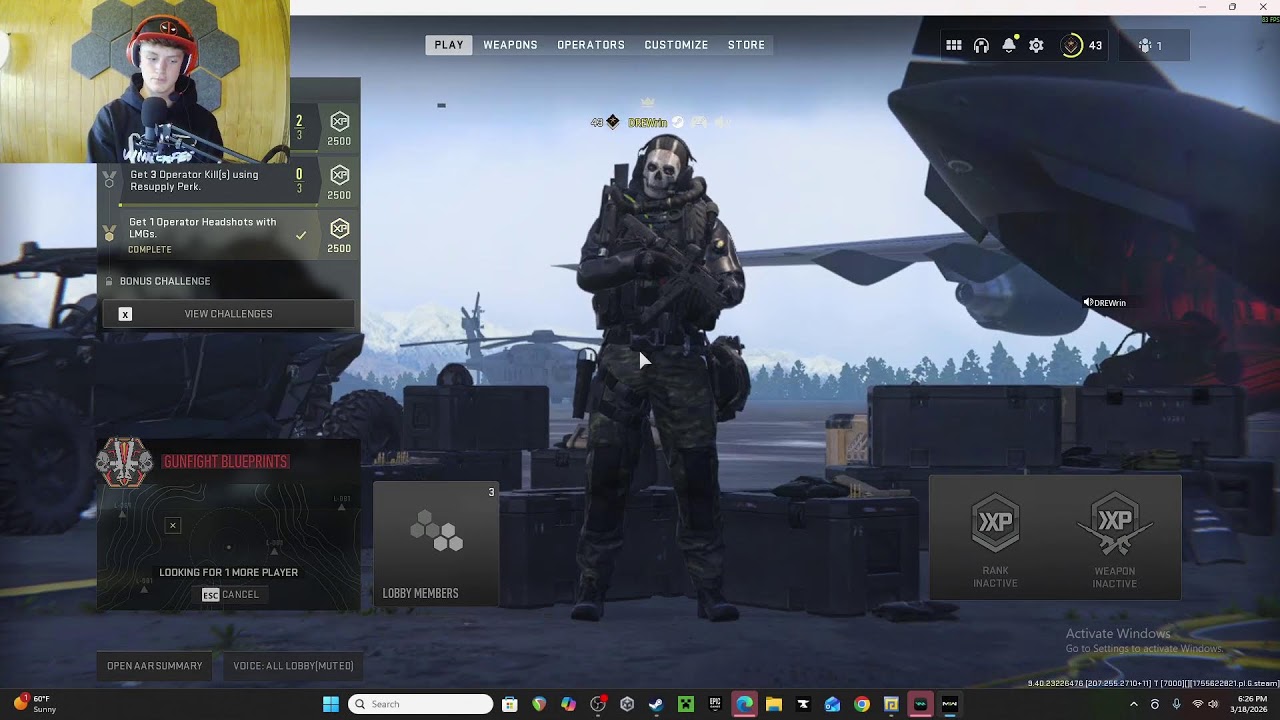Open the weather widget showing Sunny
The height and width of the screenshot is (720, 1280).
33,704
